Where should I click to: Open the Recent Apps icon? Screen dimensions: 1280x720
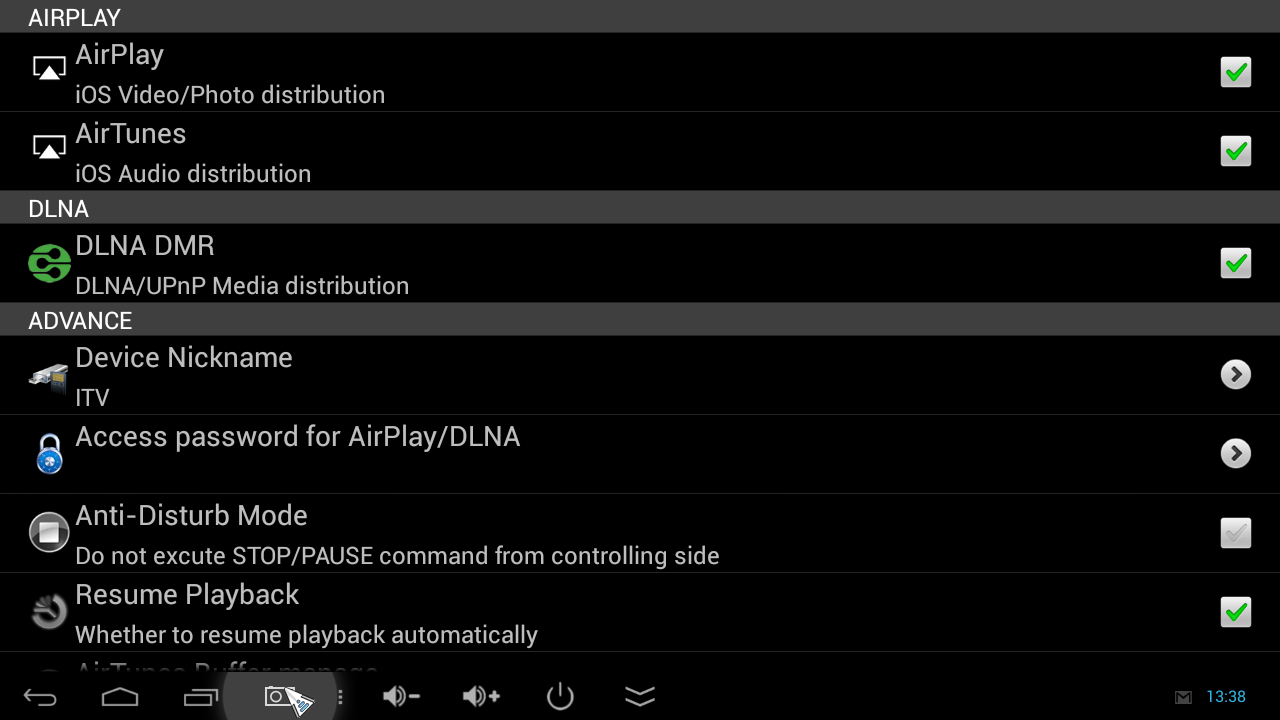pyautogui.click(x=200, y=697)
